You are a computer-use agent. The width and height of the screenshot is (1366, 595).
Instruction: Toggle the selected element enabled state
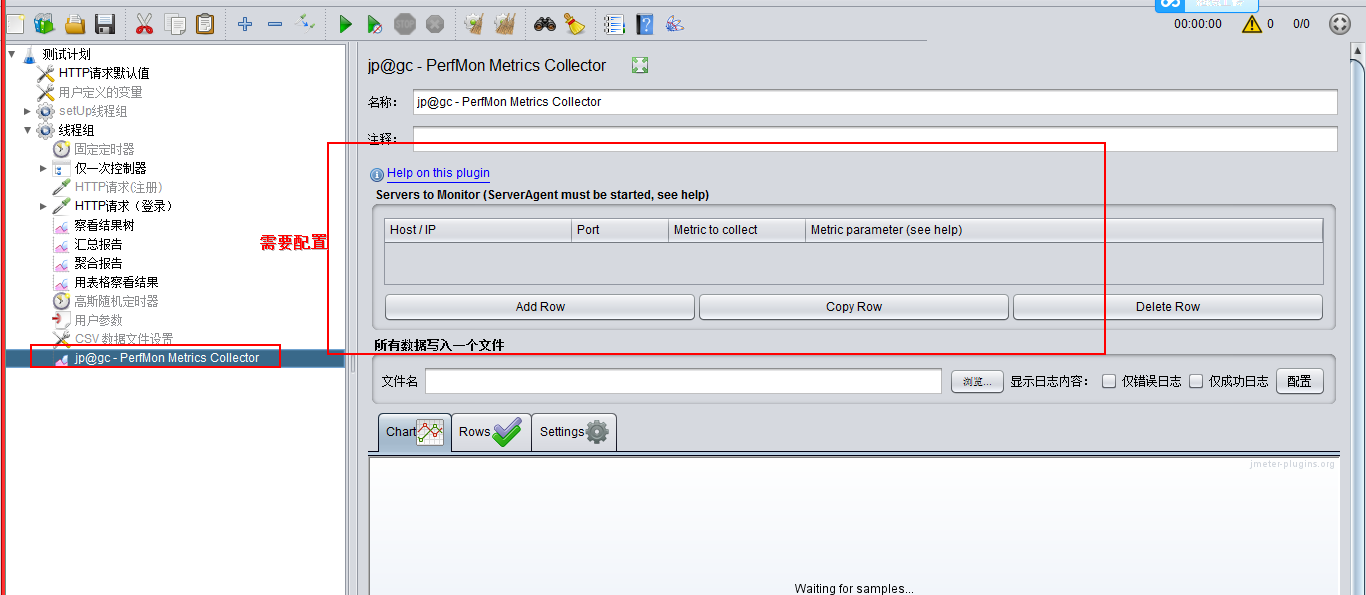point(306,24)
